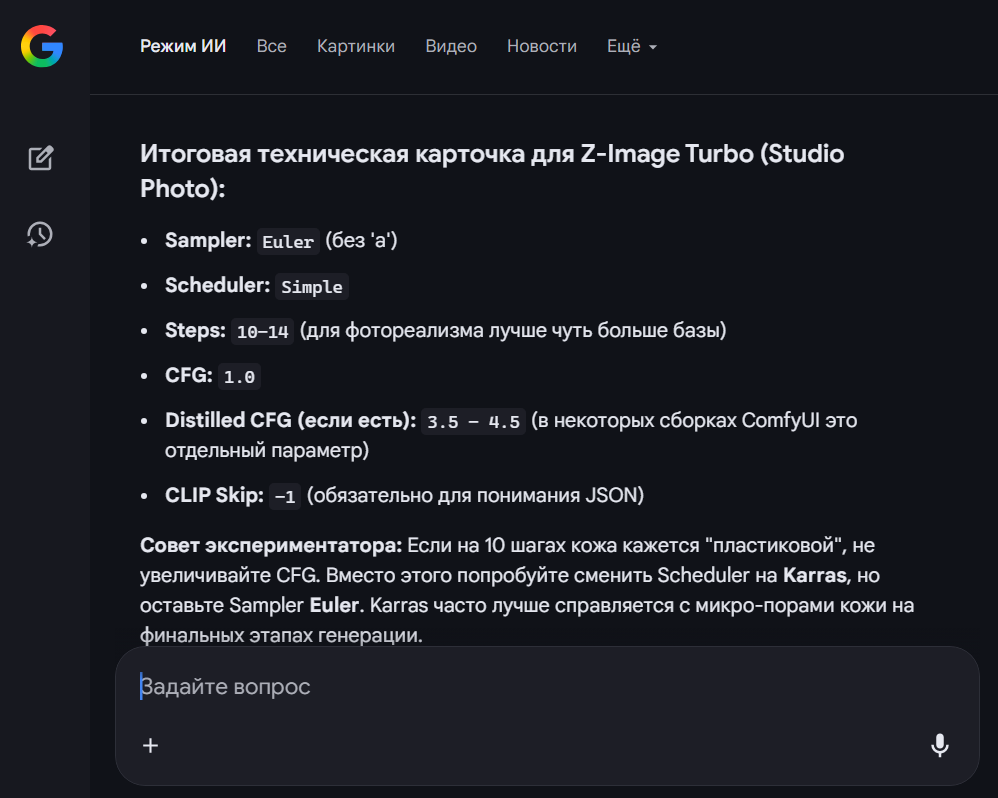This screenshot has width=998, height=798.
Task: Click the Euler sampler code value
Action: [288, 242]
